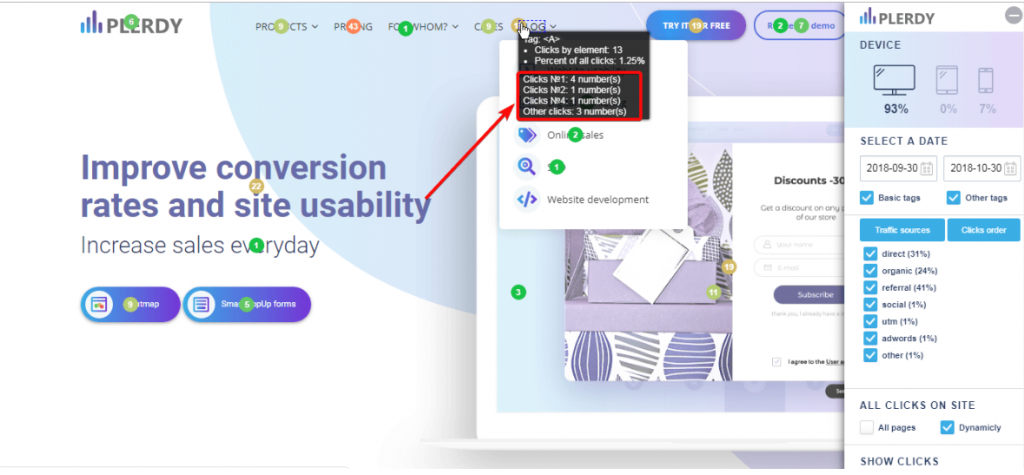Image resolution: width=1024 pixels, height=475 pixels.
Task: Select the smartphone device icon
Action: (985, 80)
